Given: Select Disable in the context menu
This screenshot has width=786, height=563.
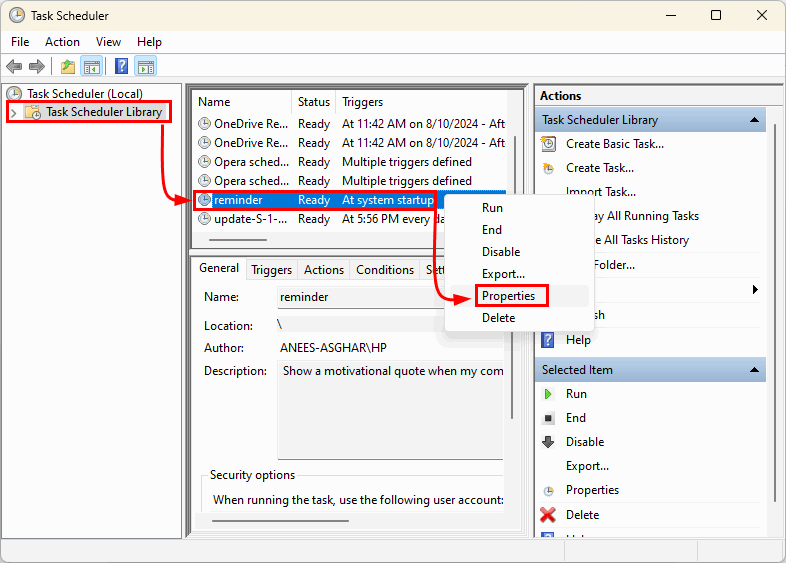Looking at the screenshot, I should [x=501, y=252].
